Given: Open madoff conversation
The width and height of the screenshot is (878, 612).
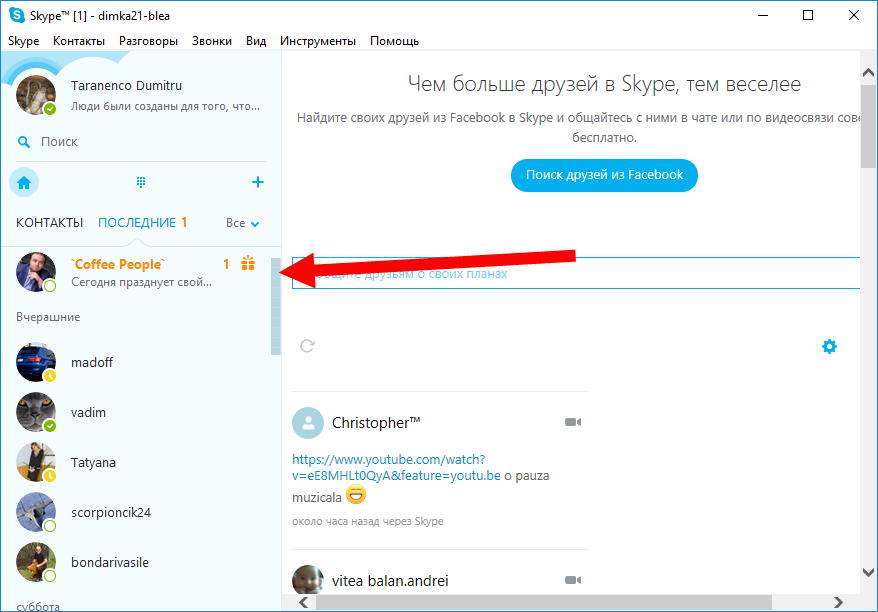Looking at the screenshot, I should [136, 362].
